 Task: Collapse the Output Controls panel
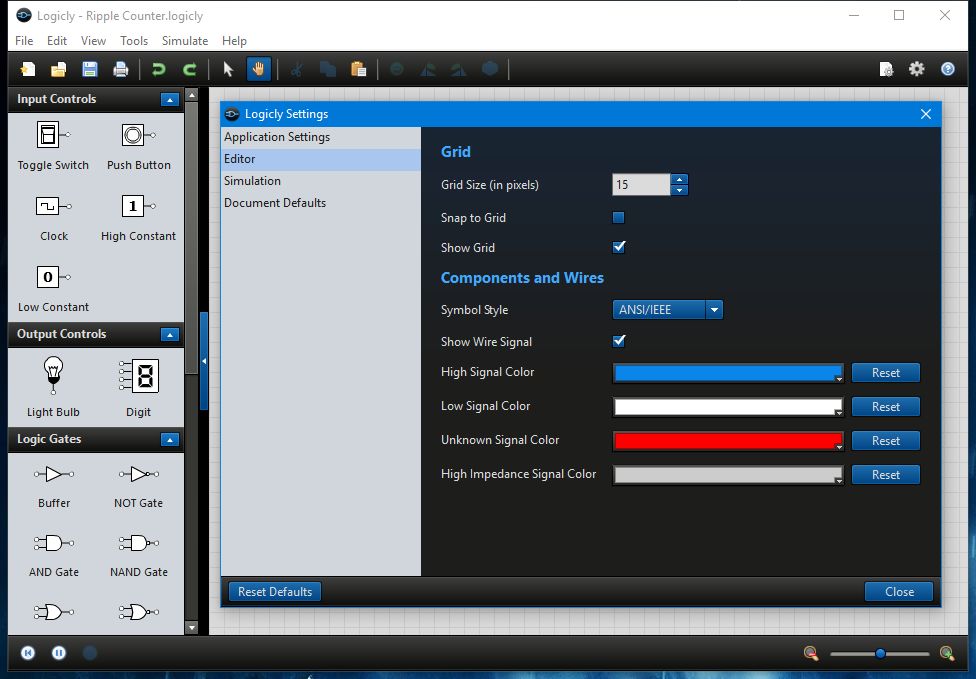(169, 335)
